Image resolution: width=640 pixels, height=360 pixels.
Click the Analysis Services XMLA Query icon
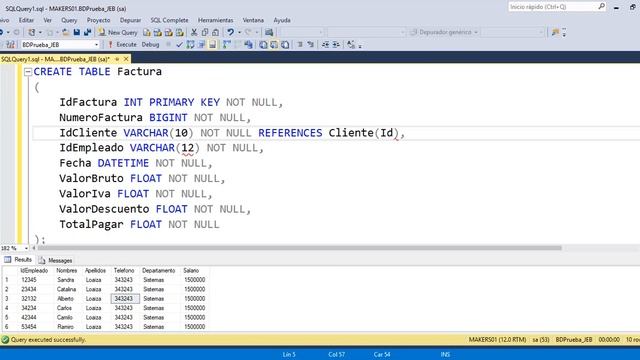[180, 32]
